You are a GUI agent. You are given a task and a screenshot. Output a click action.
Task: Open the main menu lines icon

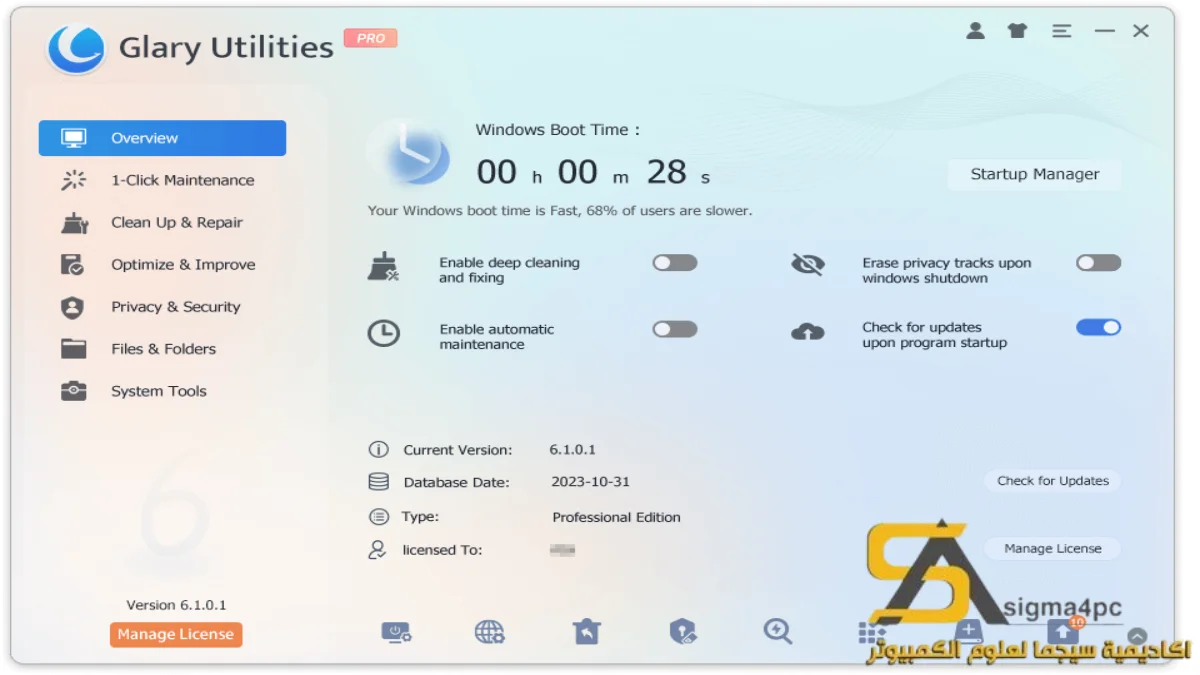click(1061, 31)
